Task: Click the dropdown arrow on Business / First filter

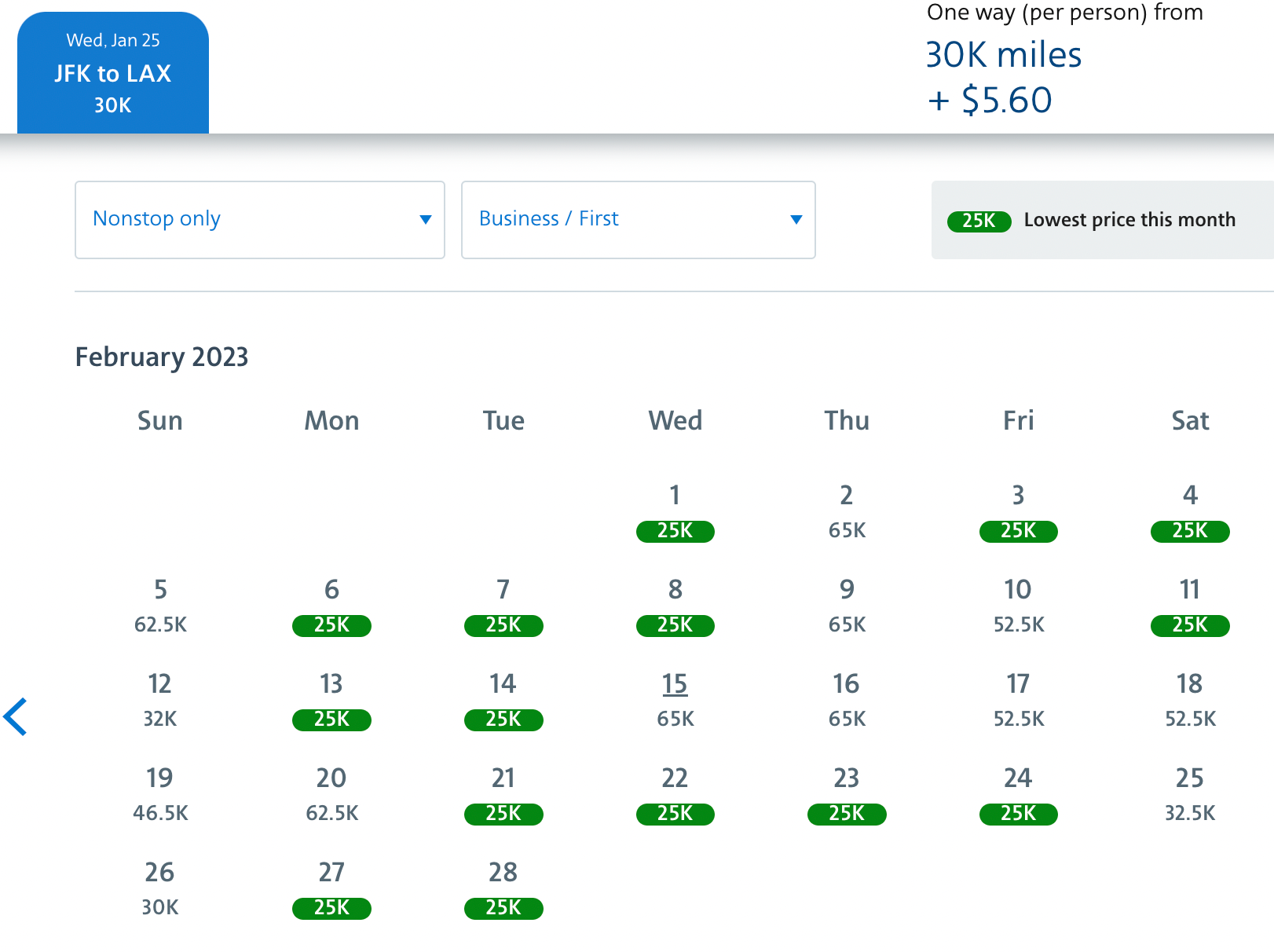Action: 796,220
